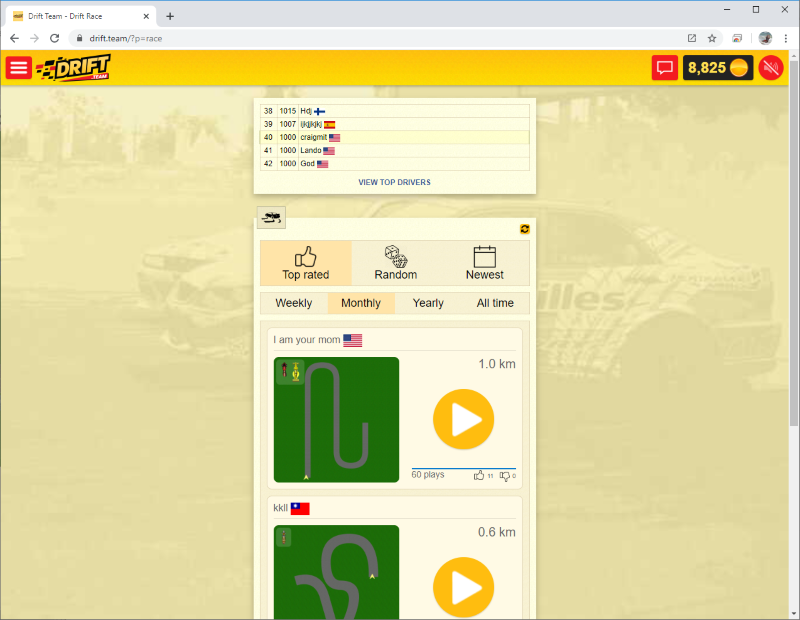Screen dimensions: 800x620
Task: Toggle the muted sound button
Action: tap(770, 68)
